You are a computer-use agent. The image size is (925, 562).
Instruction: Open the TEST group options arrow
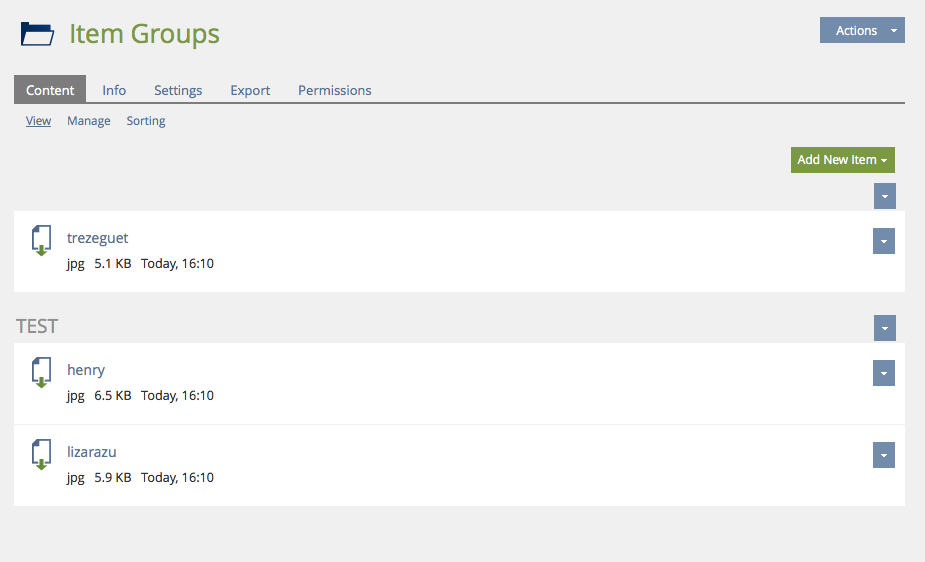tap(884, 328)
